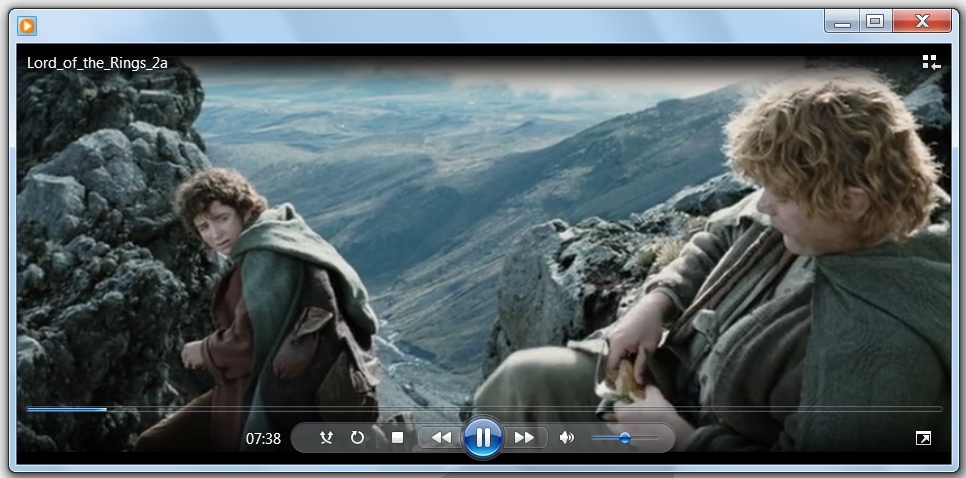Adjust the volume slider

625,438
